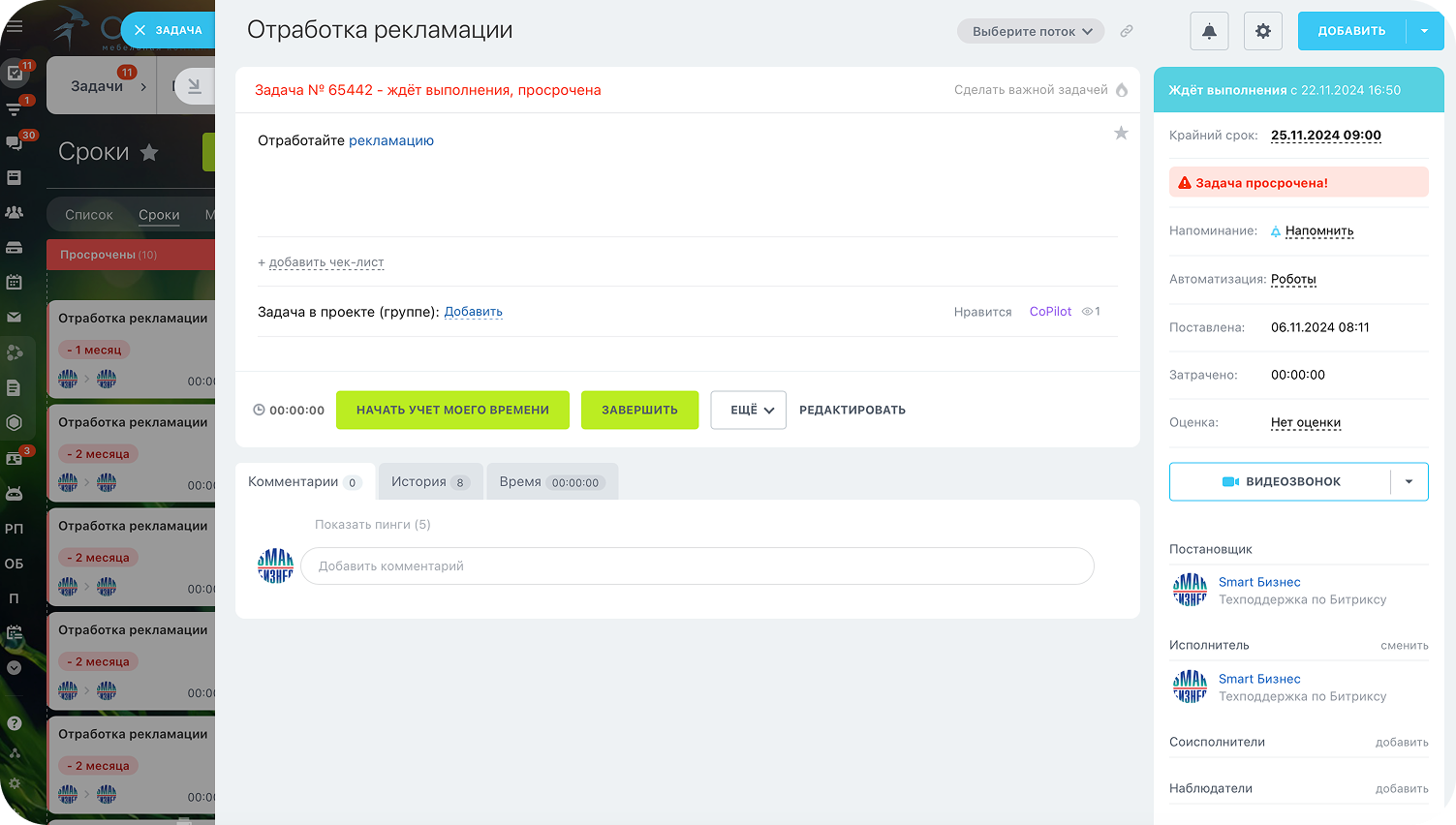1456x825 pixels.
Task: Copy task link chain icon
Action: coord(1127,31)
